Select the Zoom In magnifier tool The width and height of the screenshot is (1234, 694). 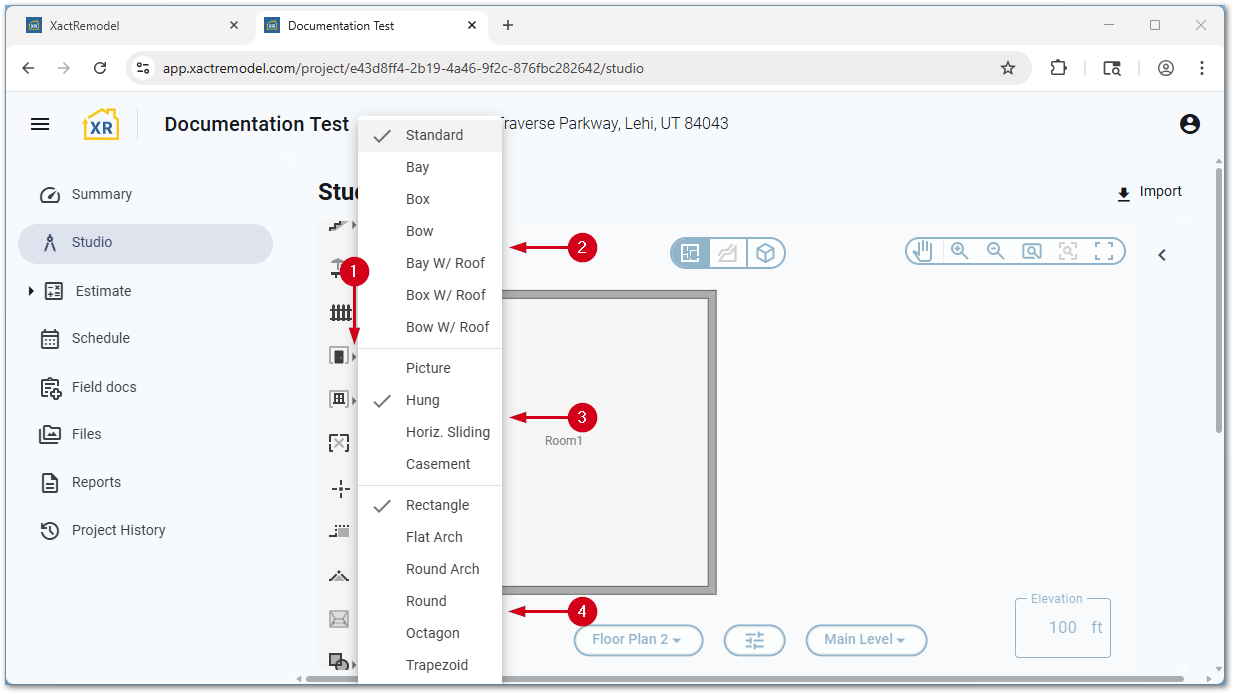pos(959,251)
